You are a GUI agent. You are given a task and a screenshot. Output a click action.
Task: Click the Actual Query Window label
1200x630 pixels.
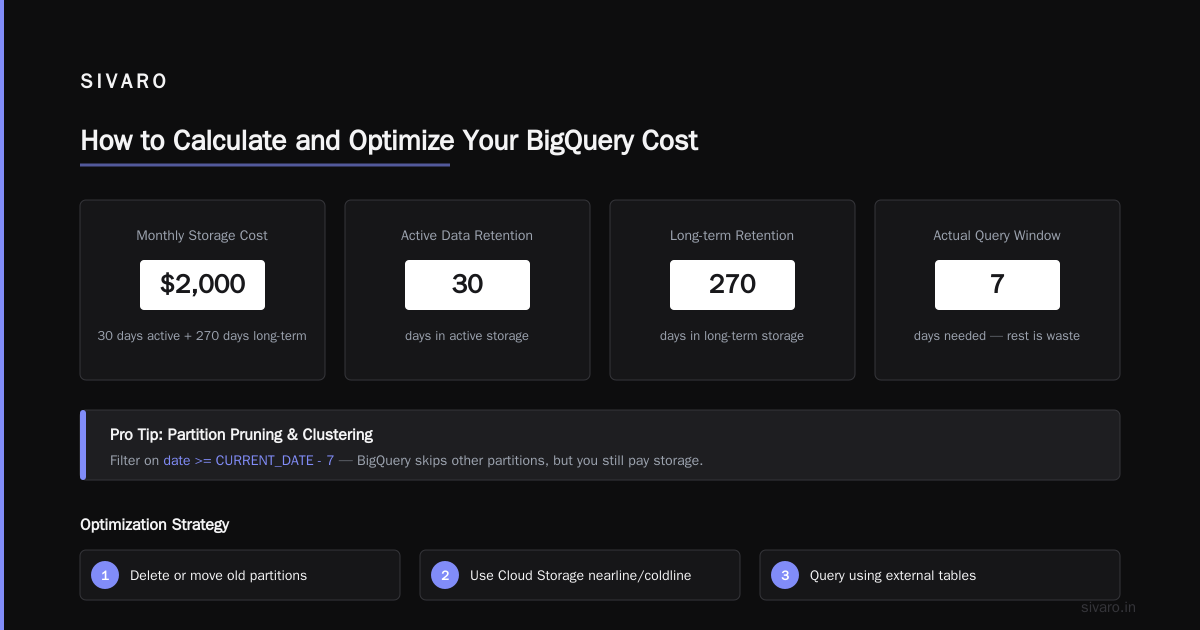997,236
